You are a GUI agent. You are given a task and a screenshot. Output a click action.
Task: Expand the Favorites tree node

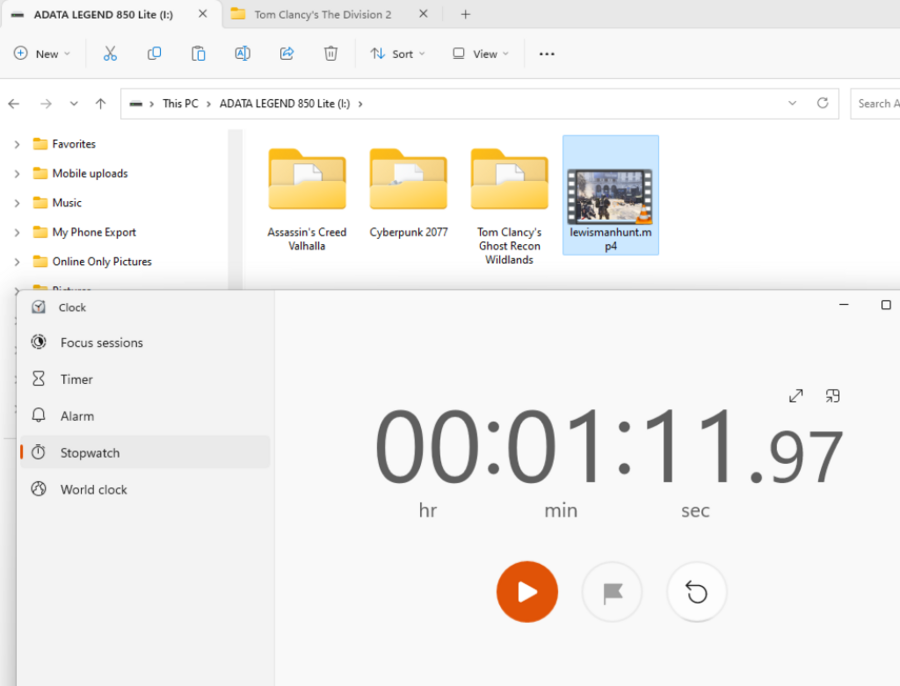(17, 144)
